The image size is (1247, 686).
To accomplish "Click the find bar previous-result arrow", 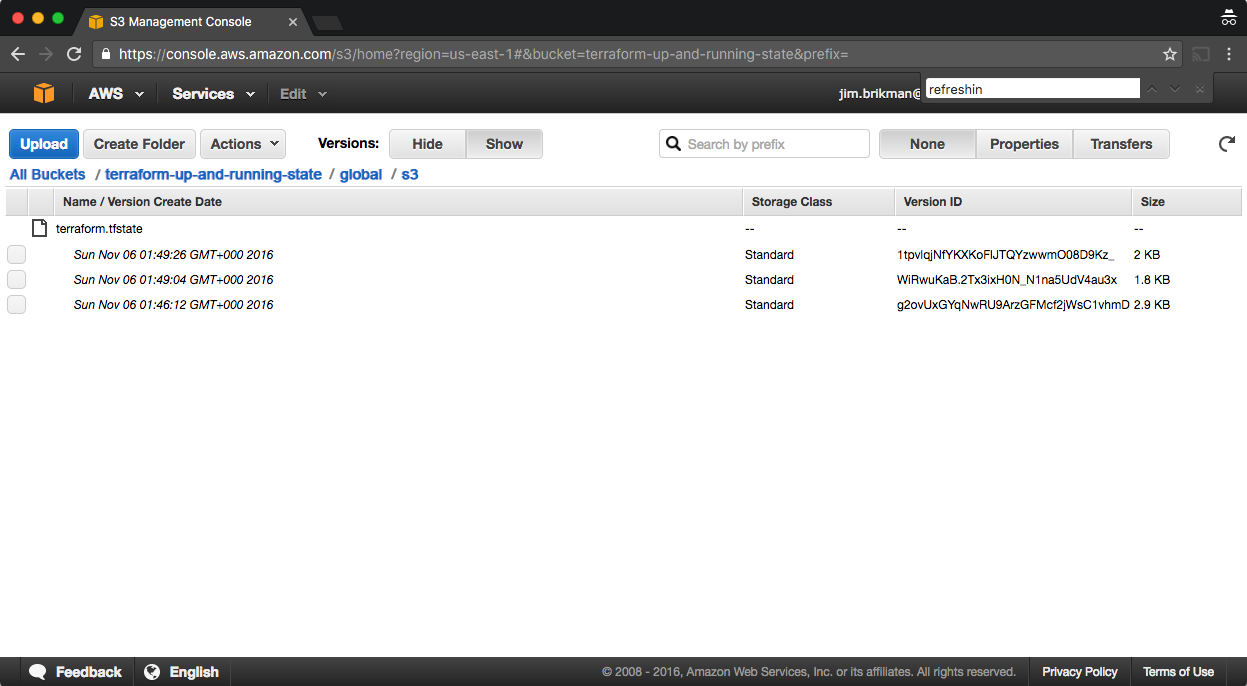I will [x=1152, y=89].
